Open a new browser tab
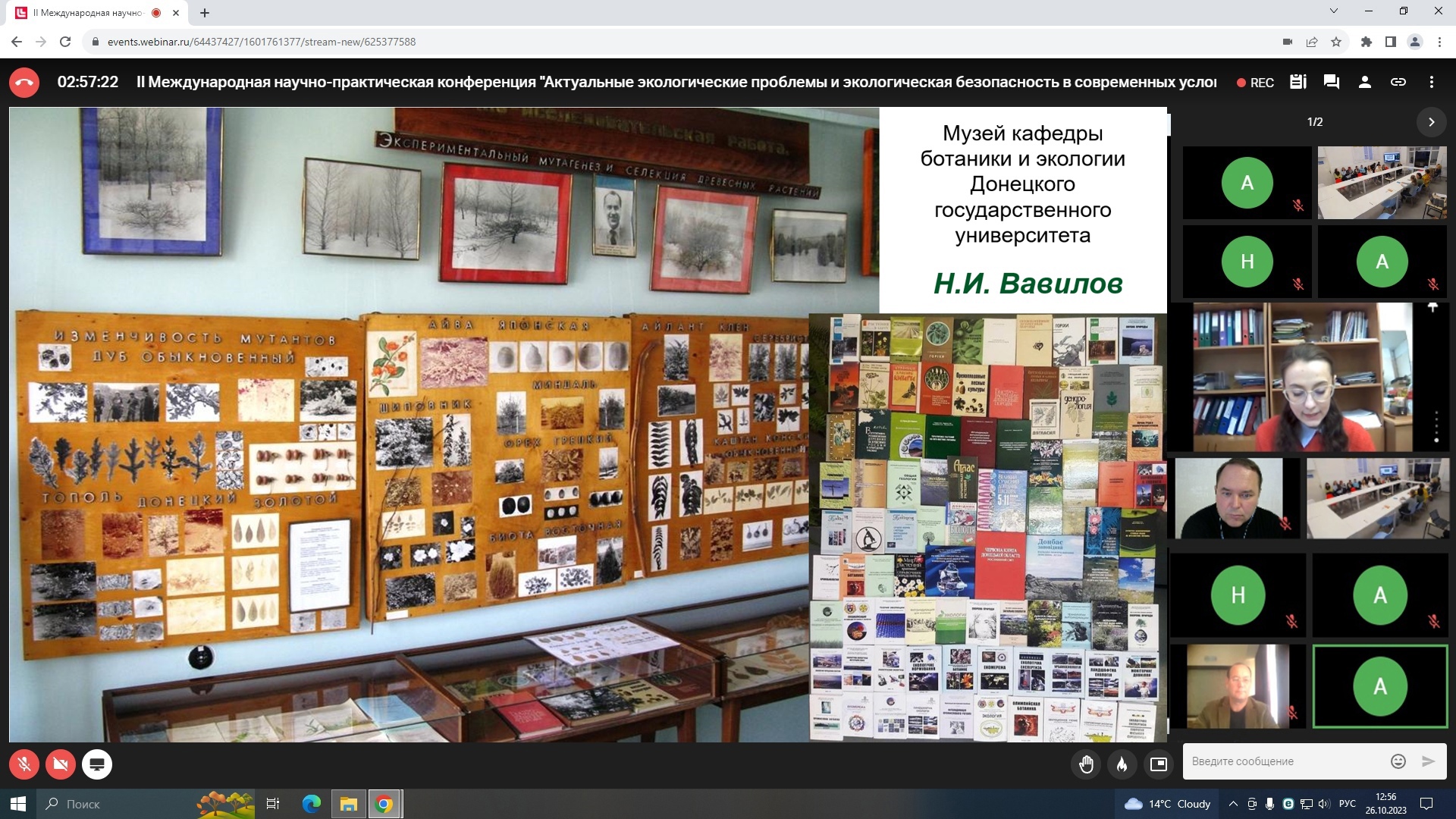The width and height of the screenshot is (1456, 819). 205,13
